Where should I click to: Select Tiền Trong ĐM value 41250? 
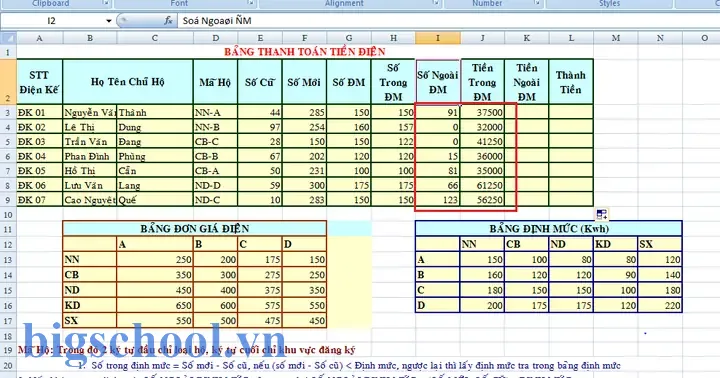[482, 141]
